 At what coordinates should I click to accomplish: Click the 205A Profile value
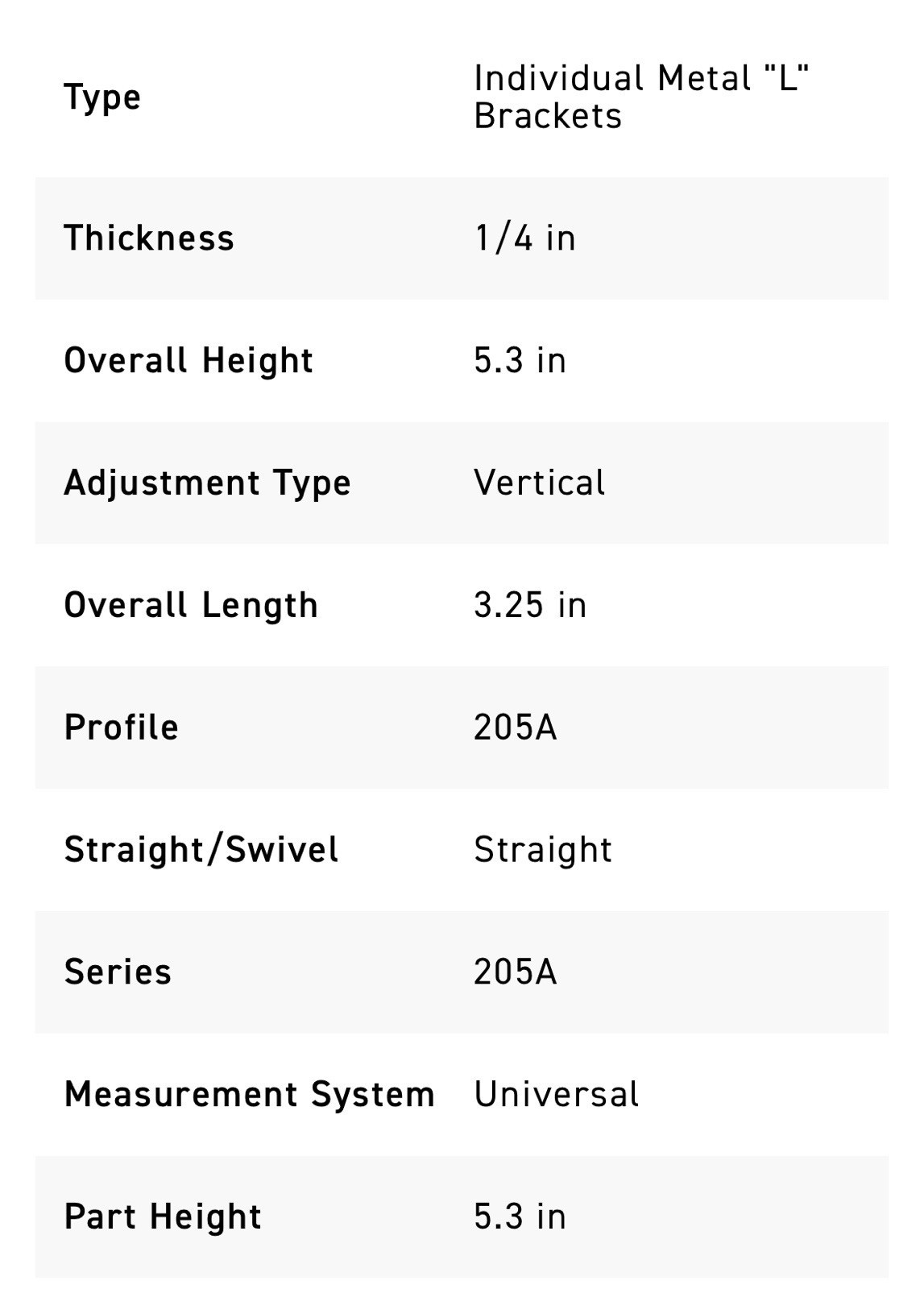point(515,727)
